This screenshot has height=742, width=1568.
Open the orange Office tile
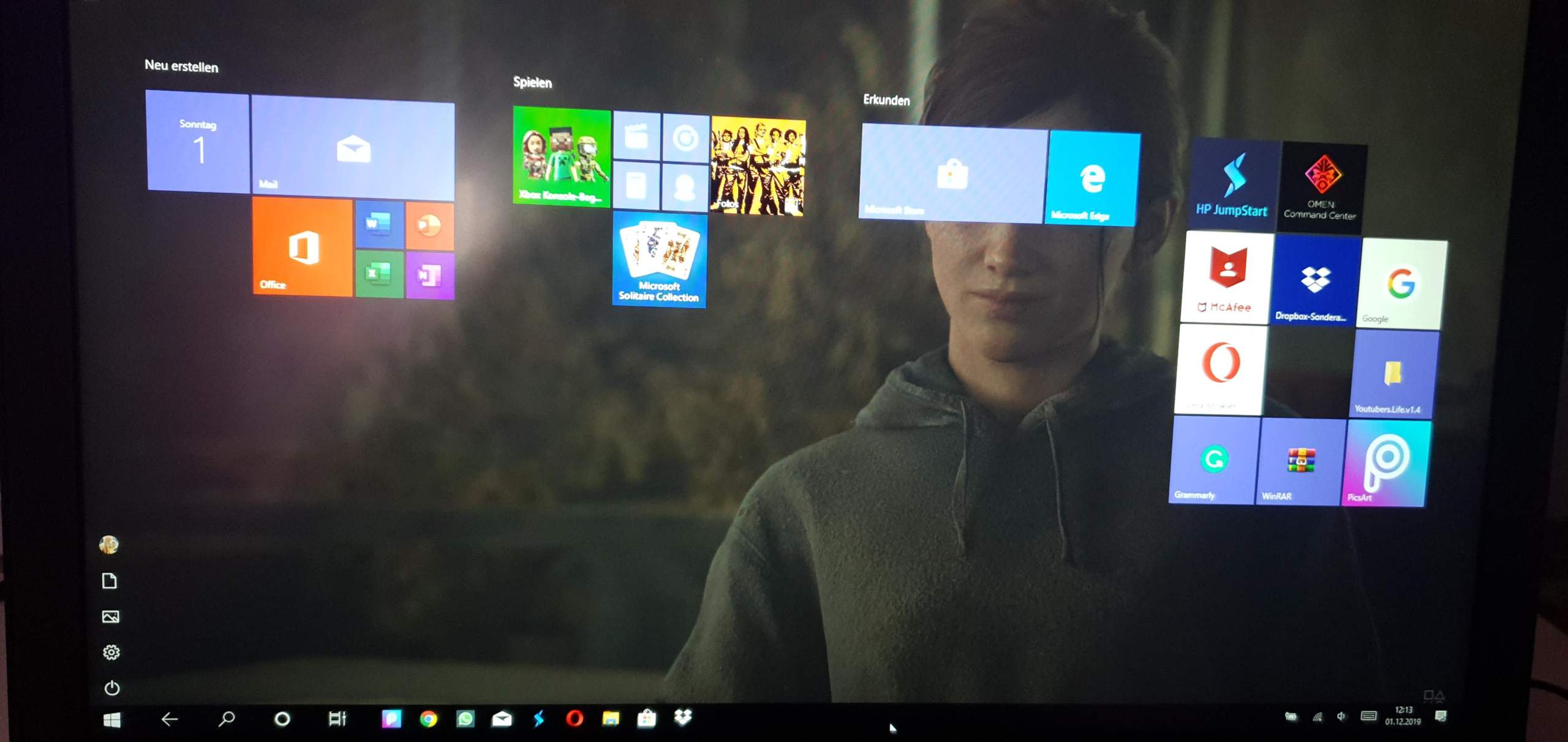pos(303,246)
